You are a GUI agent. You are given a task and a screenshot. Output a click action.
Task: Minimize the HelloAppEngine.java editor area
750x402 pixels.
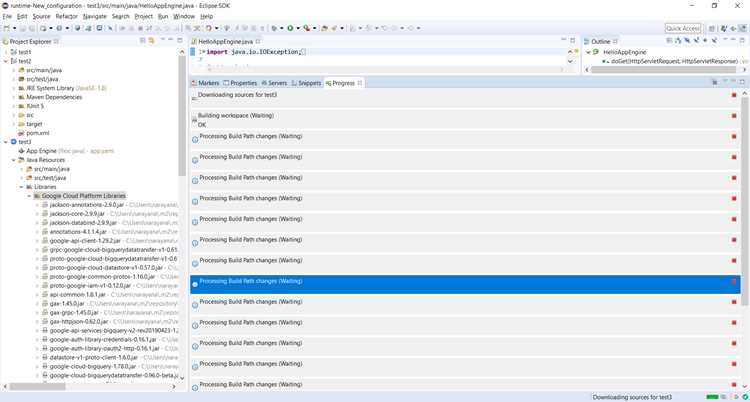click(x=563, y=41)
